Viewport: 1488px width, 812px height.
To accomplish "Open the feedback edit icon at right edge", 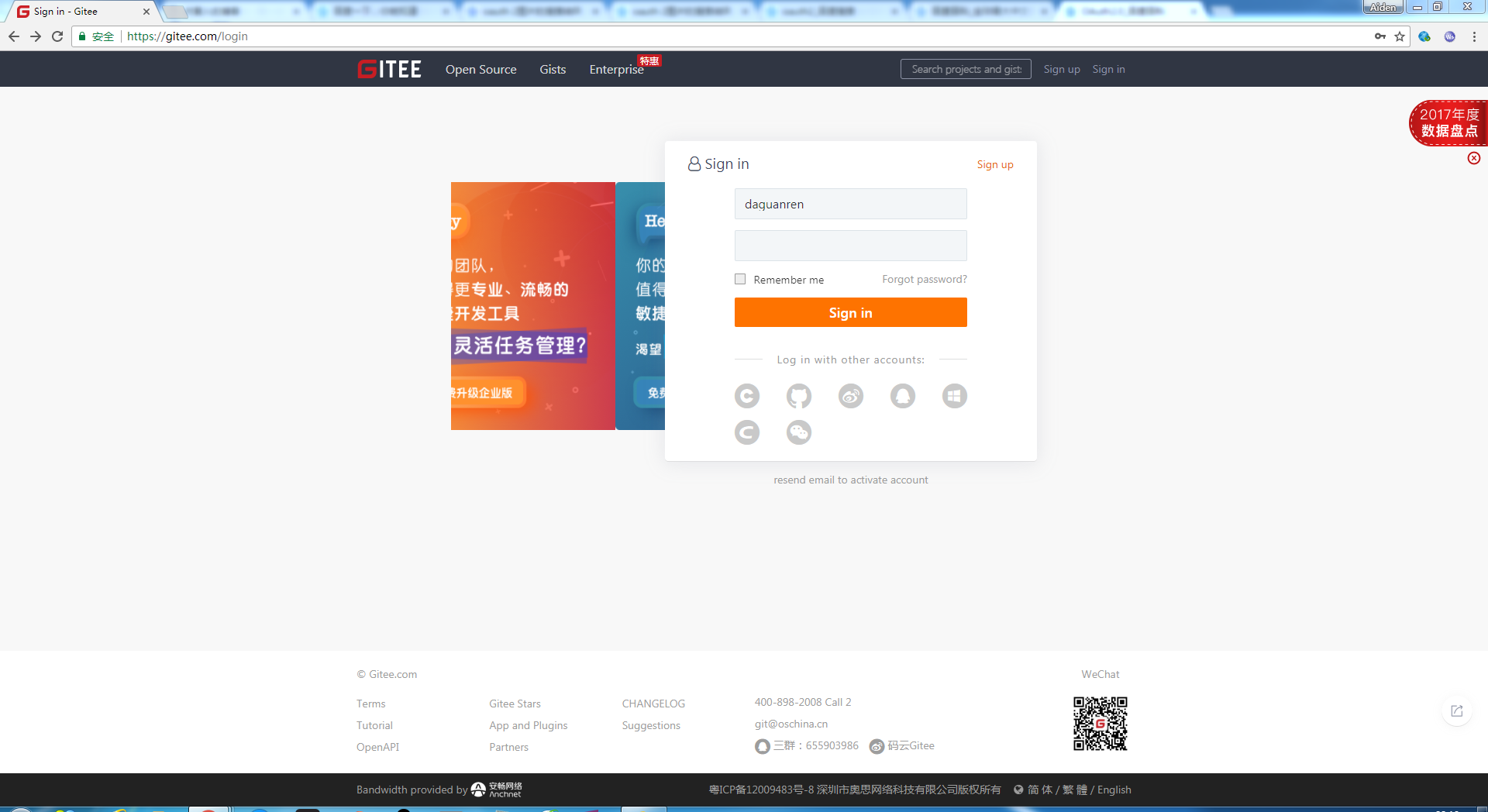I will pos(1457,710).
